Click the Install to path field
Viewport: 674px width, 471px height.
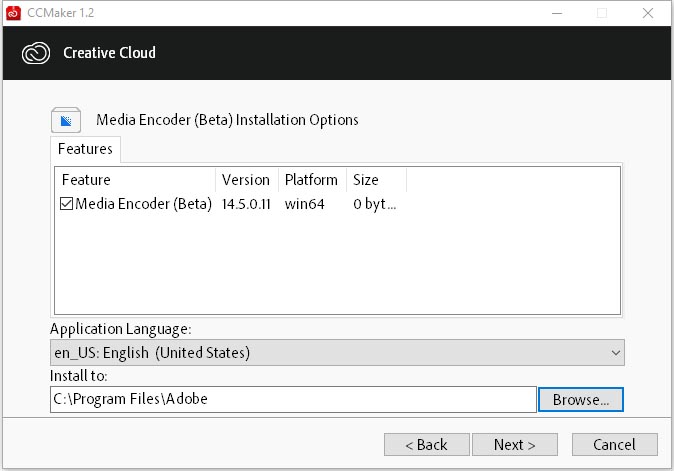tap(293, 399)
